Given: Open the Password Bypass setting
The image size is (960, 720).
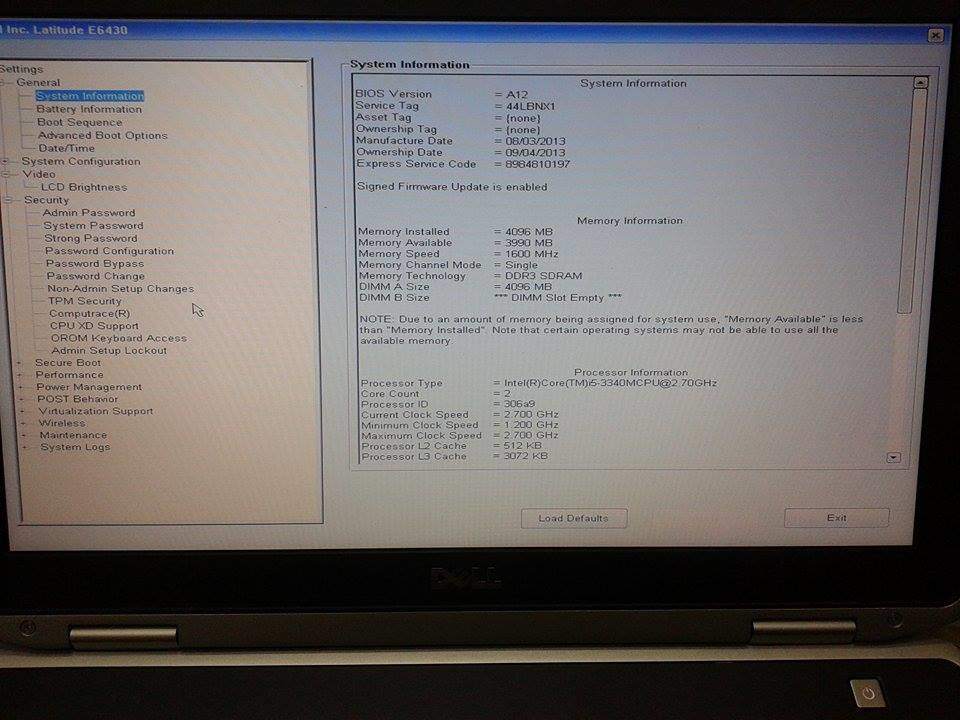Looking at the screenshot, I should pyautogui.click(x=95, y=264).
